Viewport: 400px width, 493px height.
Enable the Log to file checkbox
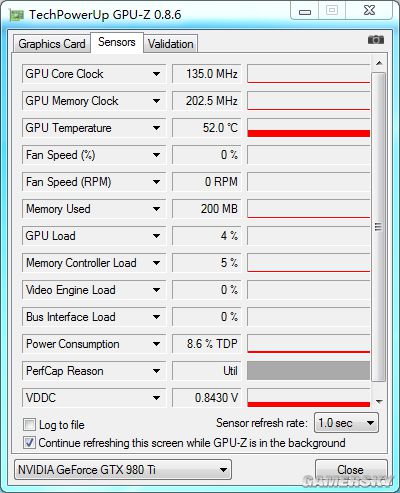click(x=29, y=425)
